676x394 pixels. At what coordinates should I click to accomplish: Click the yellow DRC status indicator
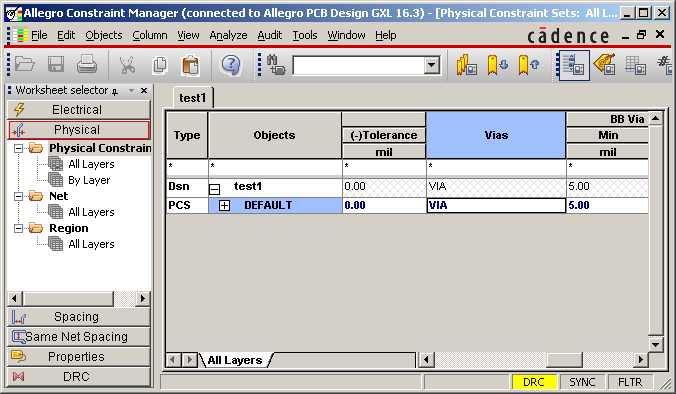pos(534,382)
